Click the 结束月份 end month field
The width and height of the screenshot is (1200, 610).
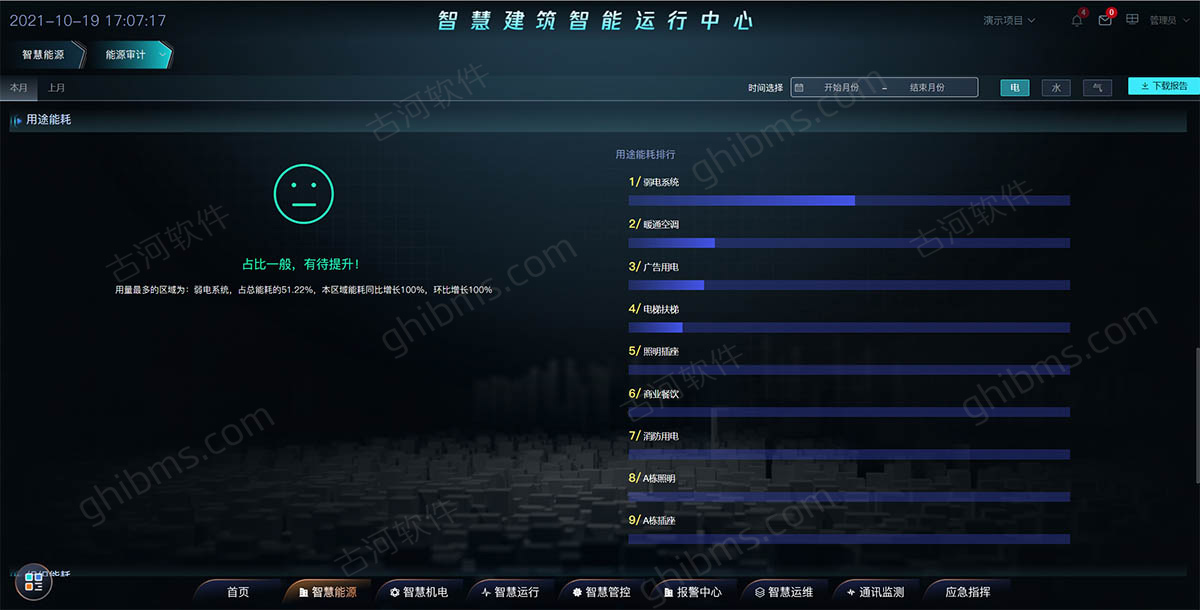[927, 88]
